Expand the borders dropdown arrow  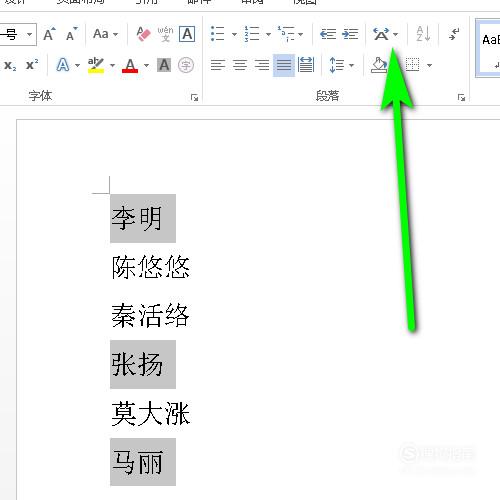[429, 65]
